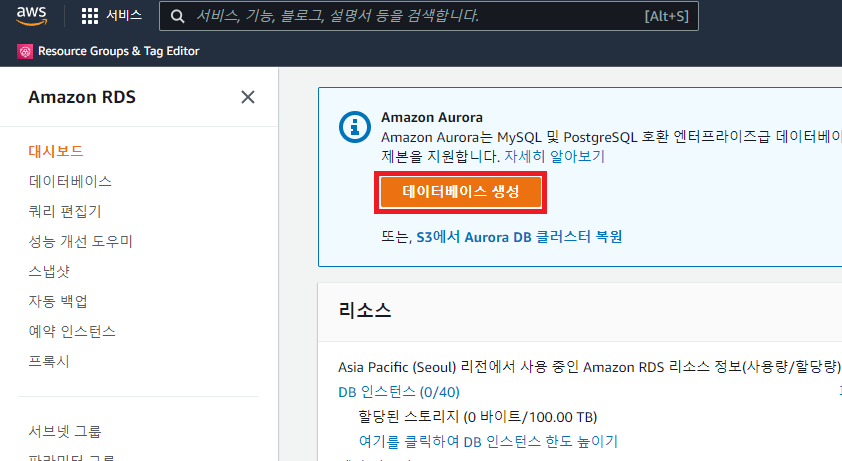Close the Amazon RDS navigation panel

pyautogui.click(x=248, y=97)
